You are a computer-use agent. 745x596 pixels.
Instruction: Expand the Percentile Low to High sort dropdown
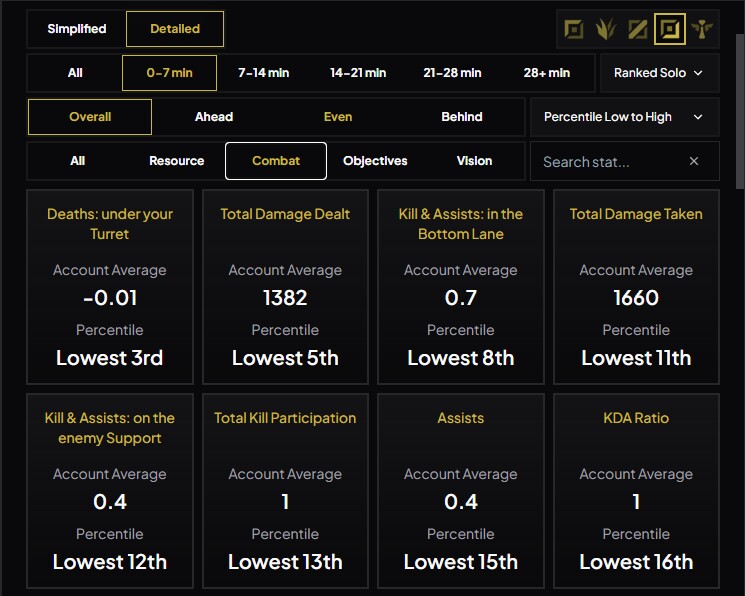pos(623,117)
